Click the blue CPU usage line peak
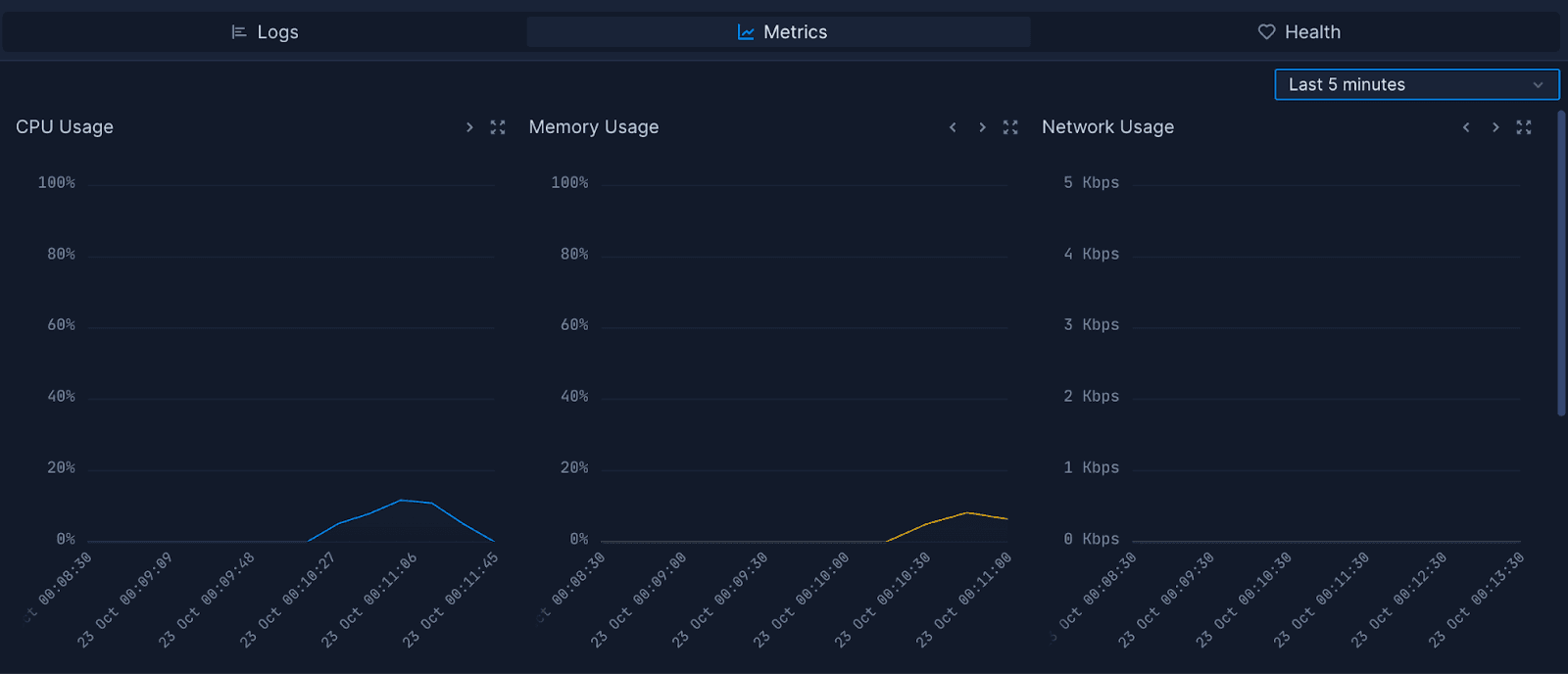1568x674 pixels. (x=401, y=501)
